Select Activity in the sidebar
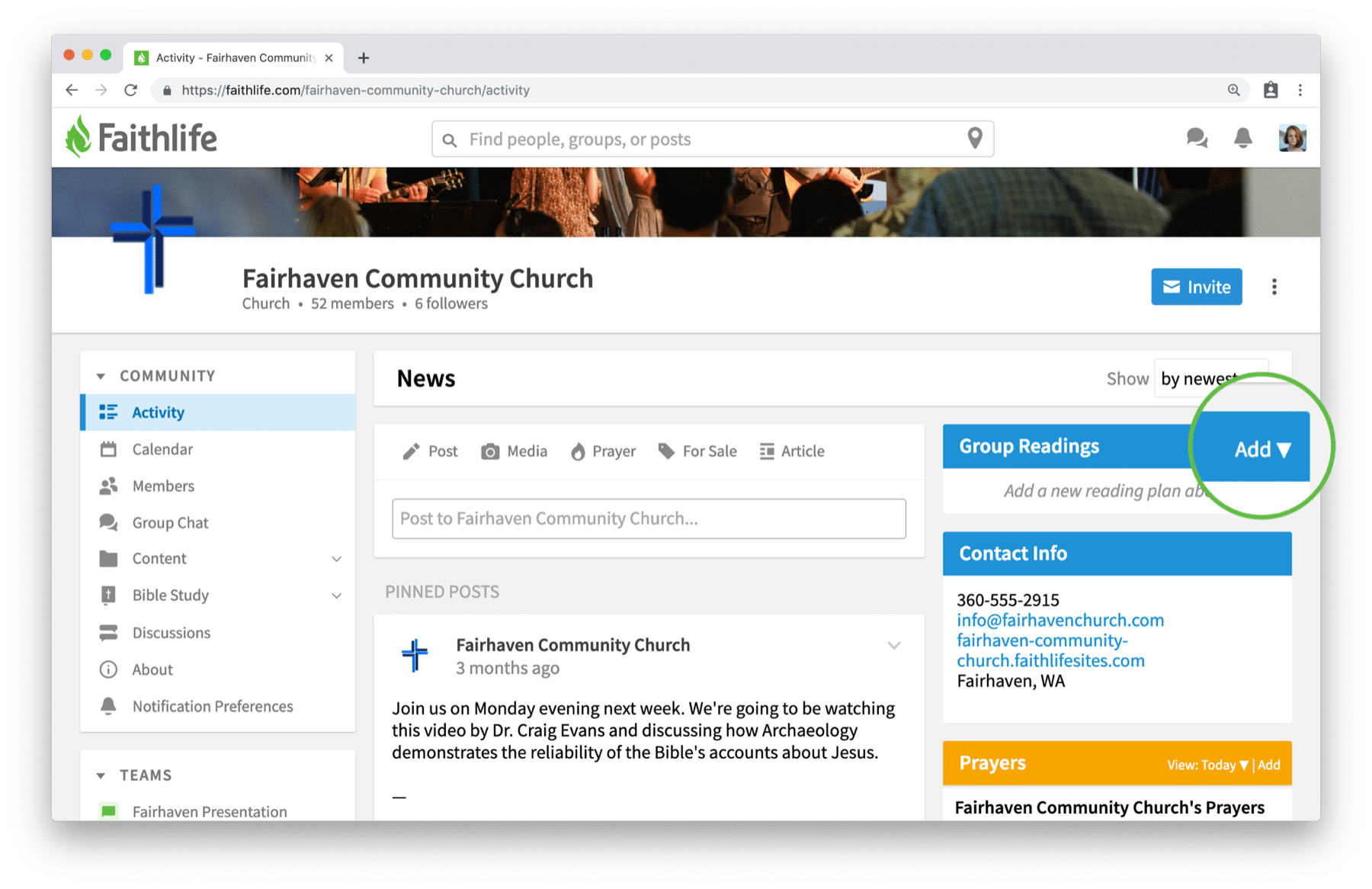Screen dimensions: 1372x889 (218, 412)
